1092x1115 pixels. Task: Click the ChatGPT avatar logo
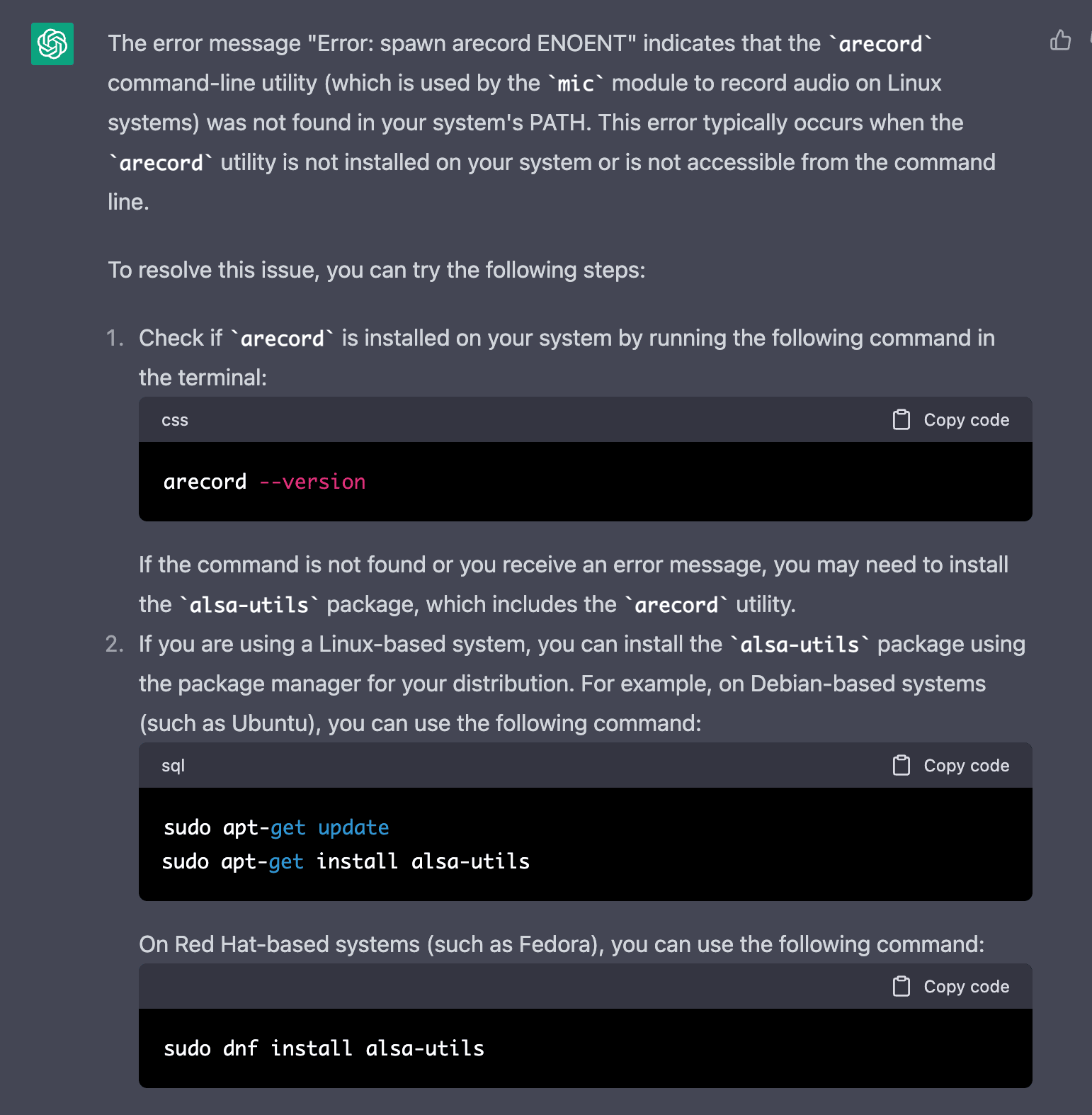52,44
